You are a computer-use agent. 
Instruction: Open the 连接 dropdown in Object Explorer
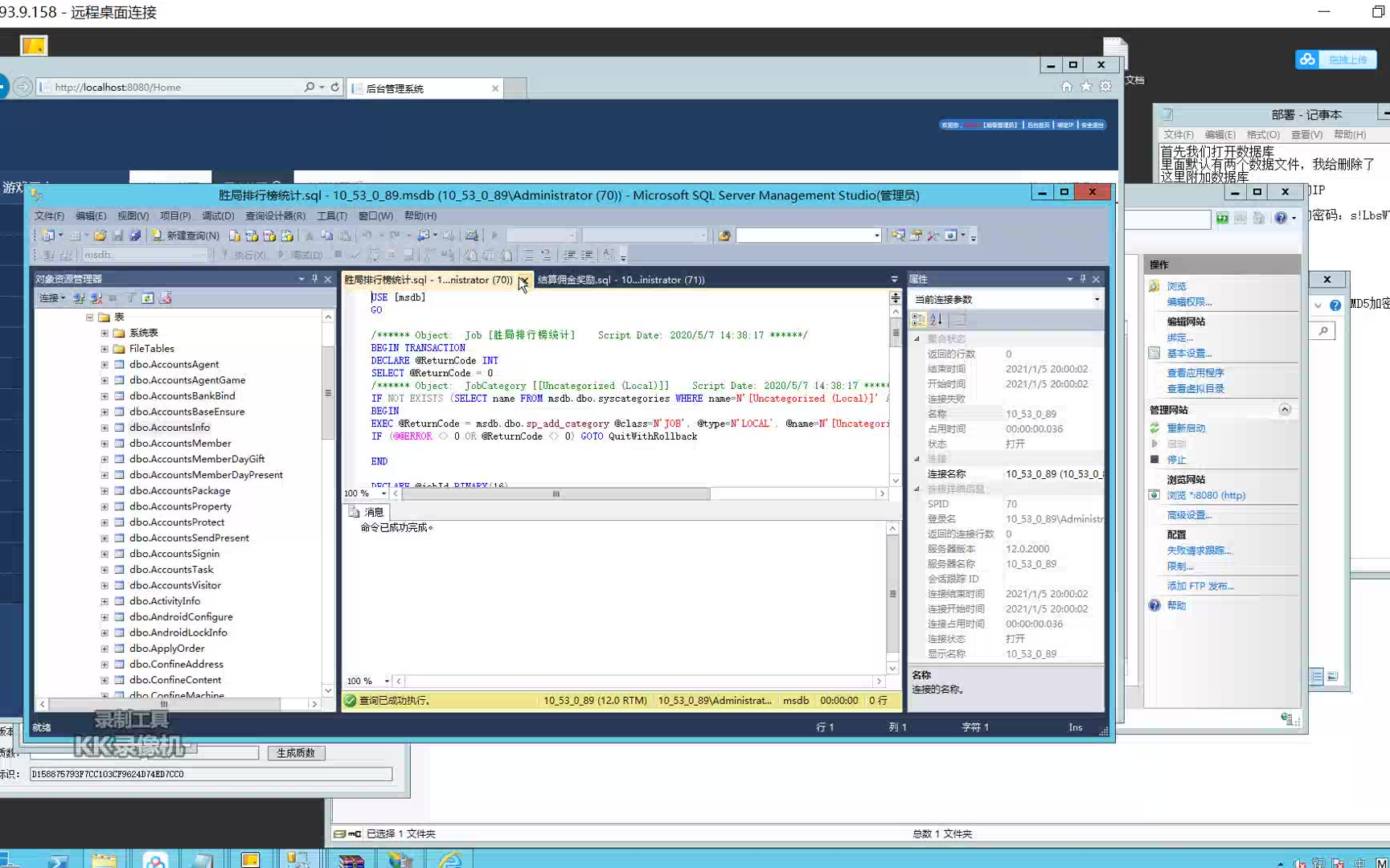click(52, 298)
